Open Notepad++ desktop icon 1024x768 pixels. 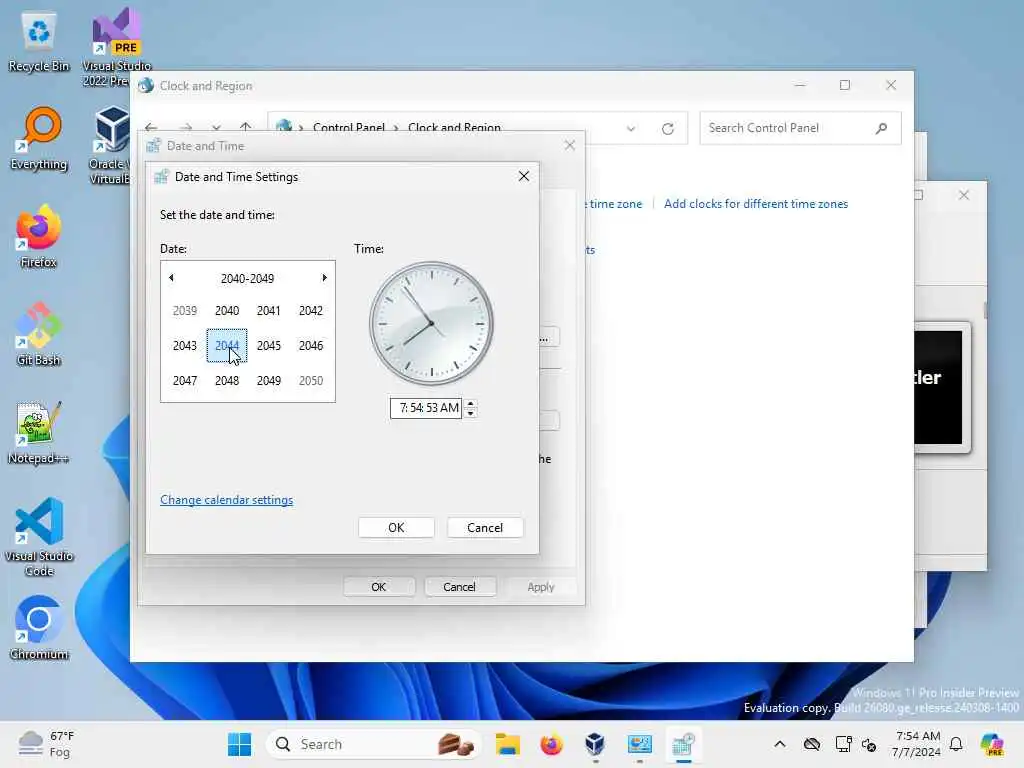click(x=39, y=433)
